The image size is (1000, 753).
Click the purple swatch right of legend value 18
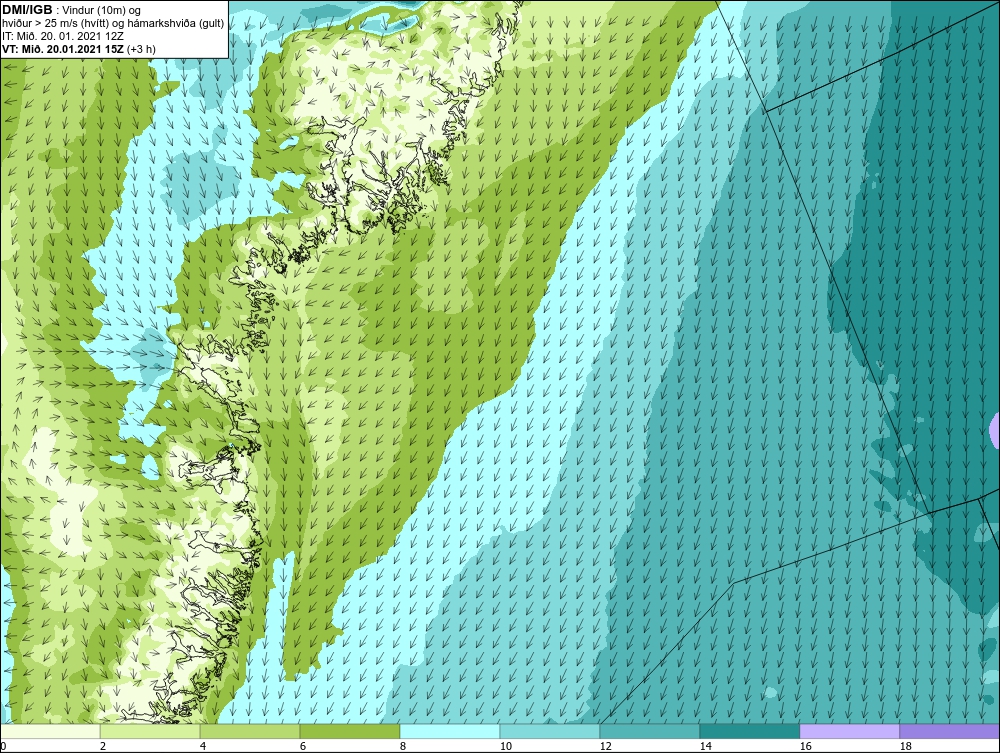(x=950, y=731)
